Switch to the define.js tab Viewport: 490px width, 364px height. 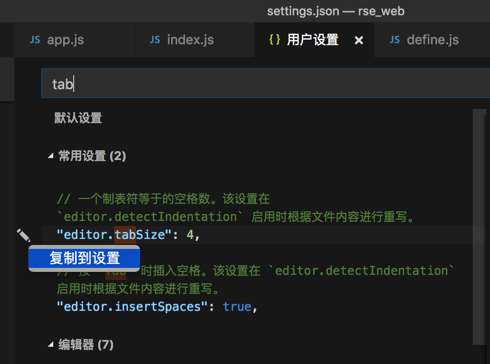(432, 40)
